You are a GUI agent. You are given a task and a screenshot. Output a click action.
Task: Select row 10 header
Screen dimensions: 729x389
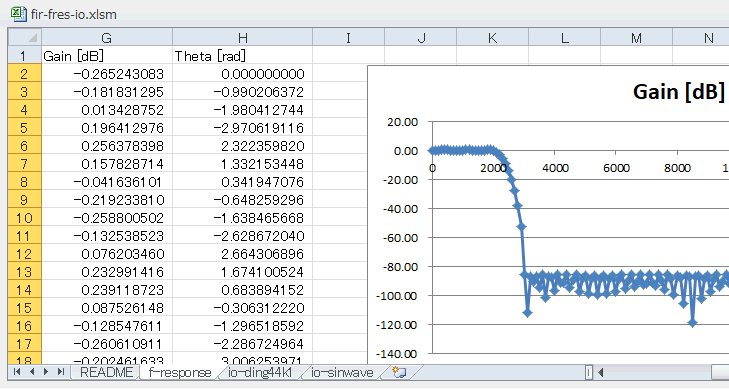click(x=25, y=218)
